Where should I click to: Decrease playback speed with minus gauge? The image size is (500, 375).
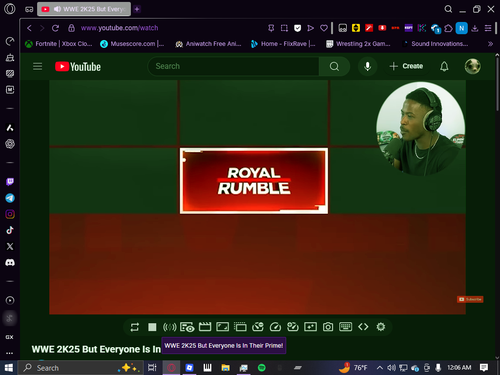[258, 327]
